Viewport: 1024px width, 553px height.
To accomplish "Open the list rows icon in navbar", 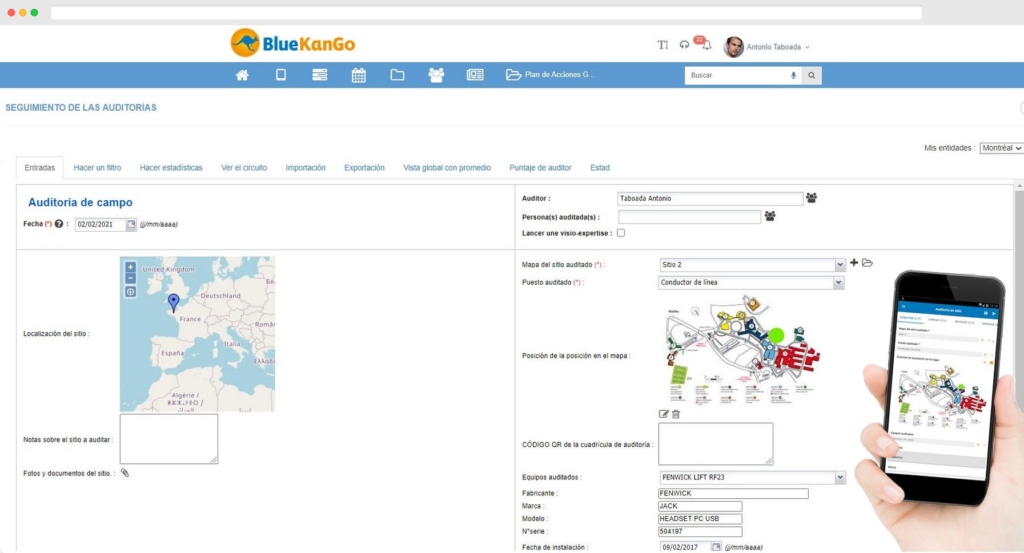I will [319, 75].
